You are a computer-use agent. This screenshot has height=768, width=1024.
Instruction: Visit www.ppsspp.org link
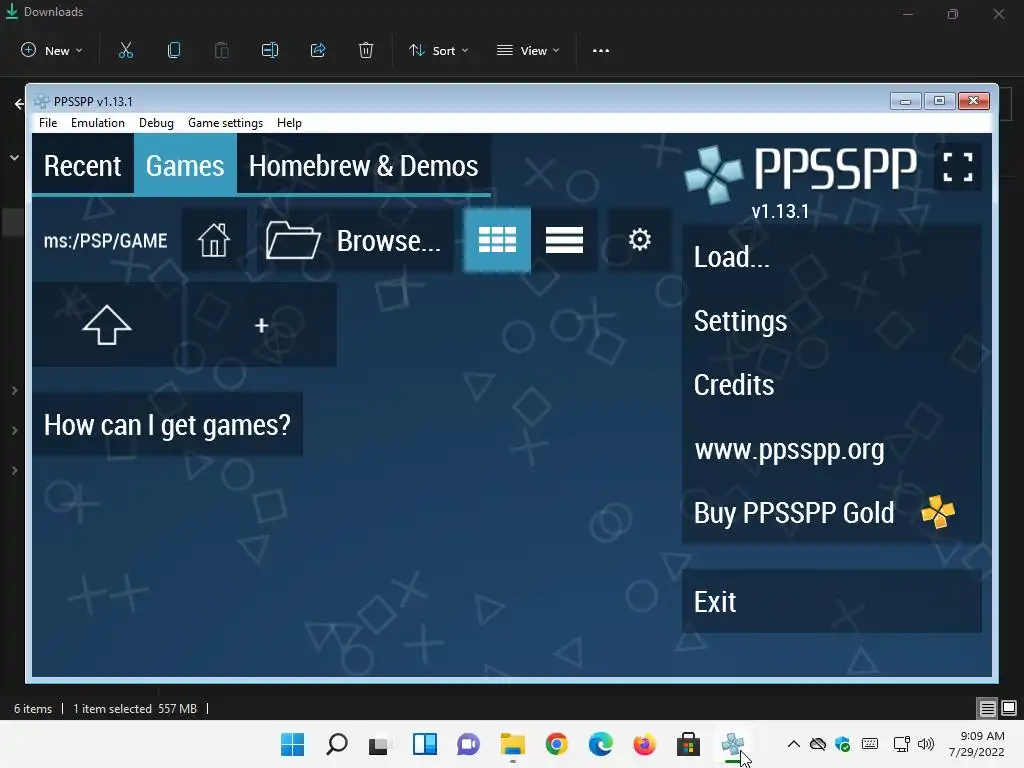(x=831, y=449)
